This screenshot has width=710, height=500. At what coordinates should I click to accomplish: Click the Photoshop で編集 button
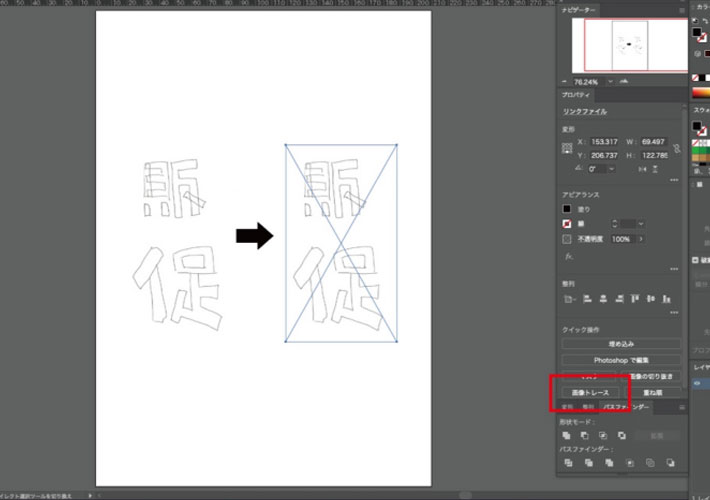click(x=620, y=360)
